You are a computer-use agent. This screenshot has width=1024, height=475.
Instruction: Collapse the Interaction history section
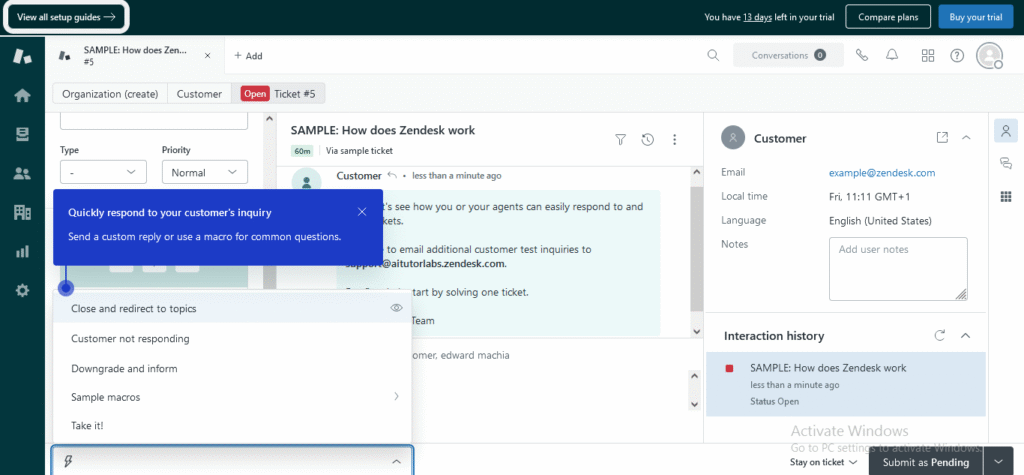click(966, 335)
